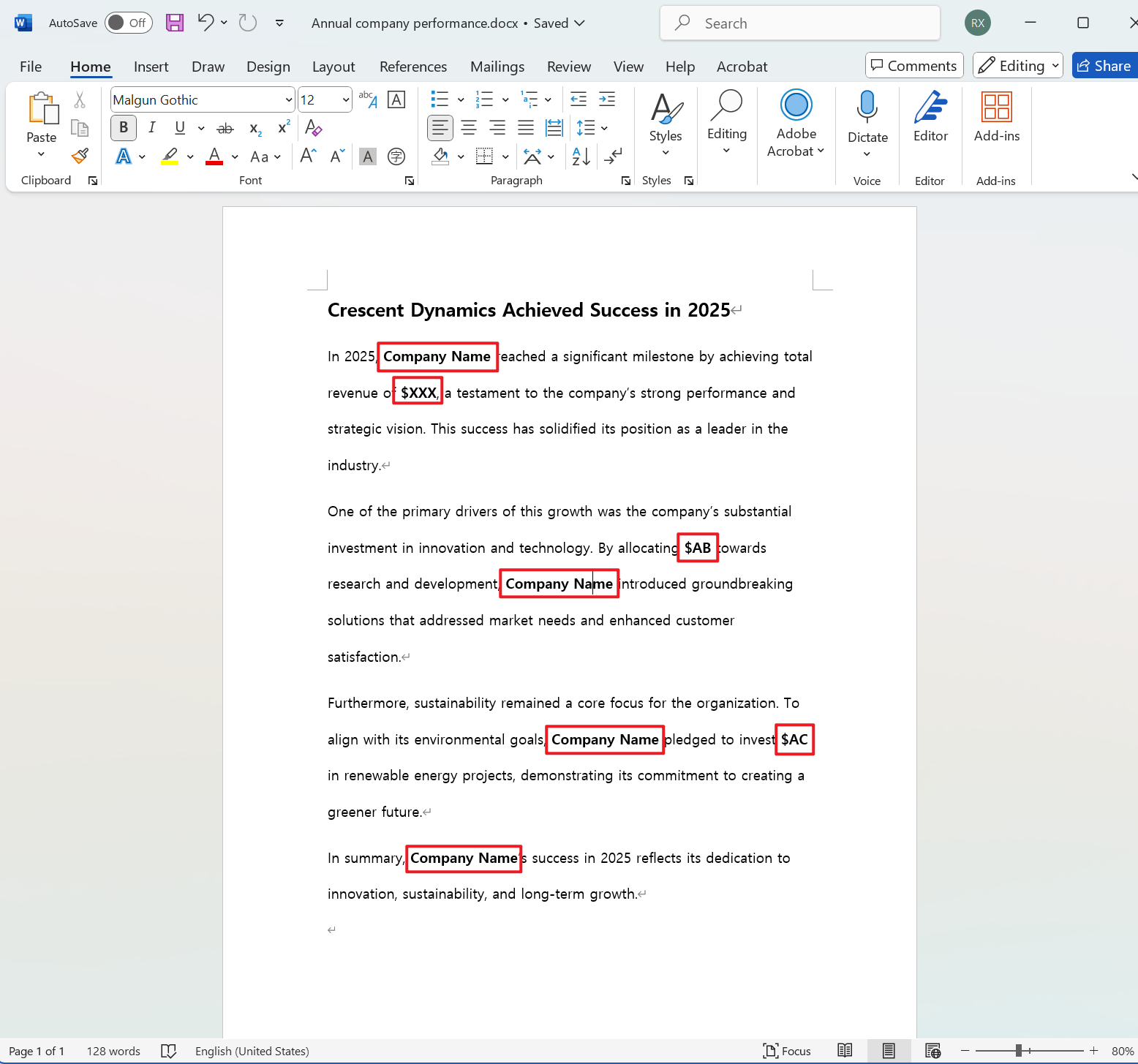Viewport: 1138px width, 1064px height.
Task: Open the Malgun Gothic font name dropdown
Action: pos(288,100)
